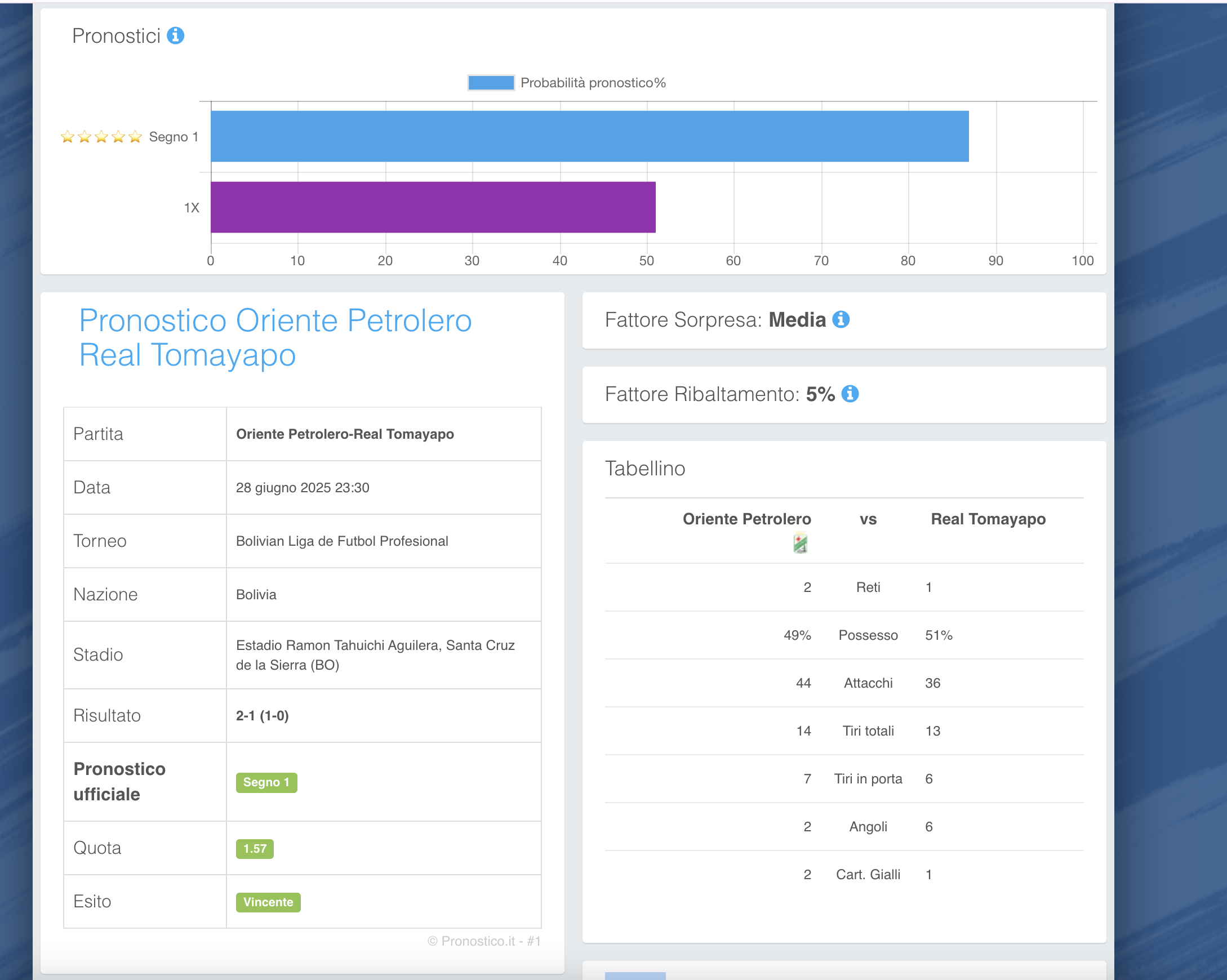Click the Pronostico ufficiale row label
This screenshot has width=1227, height=980.
pos(119,781)
